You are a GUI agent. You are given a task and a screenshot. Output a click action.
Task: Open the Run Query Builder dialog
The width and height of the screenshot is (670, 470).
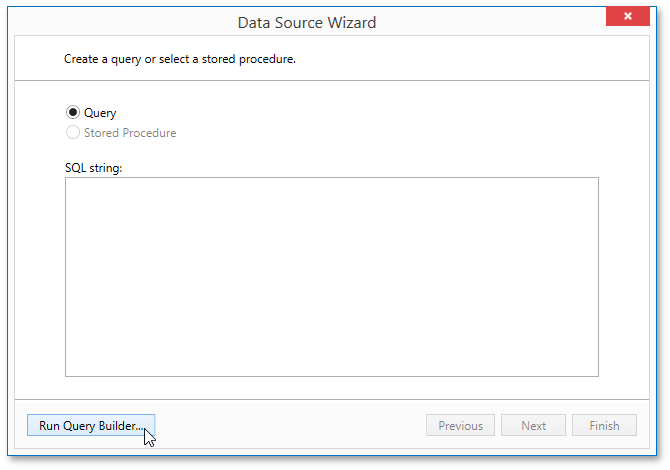(91, 426)
